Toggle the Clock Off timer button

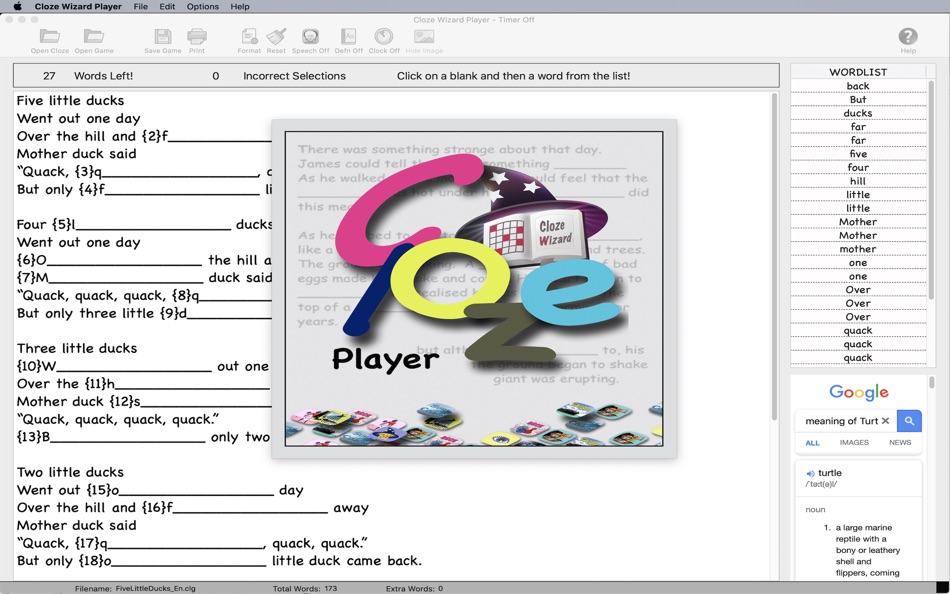click(x=384, y=41)
